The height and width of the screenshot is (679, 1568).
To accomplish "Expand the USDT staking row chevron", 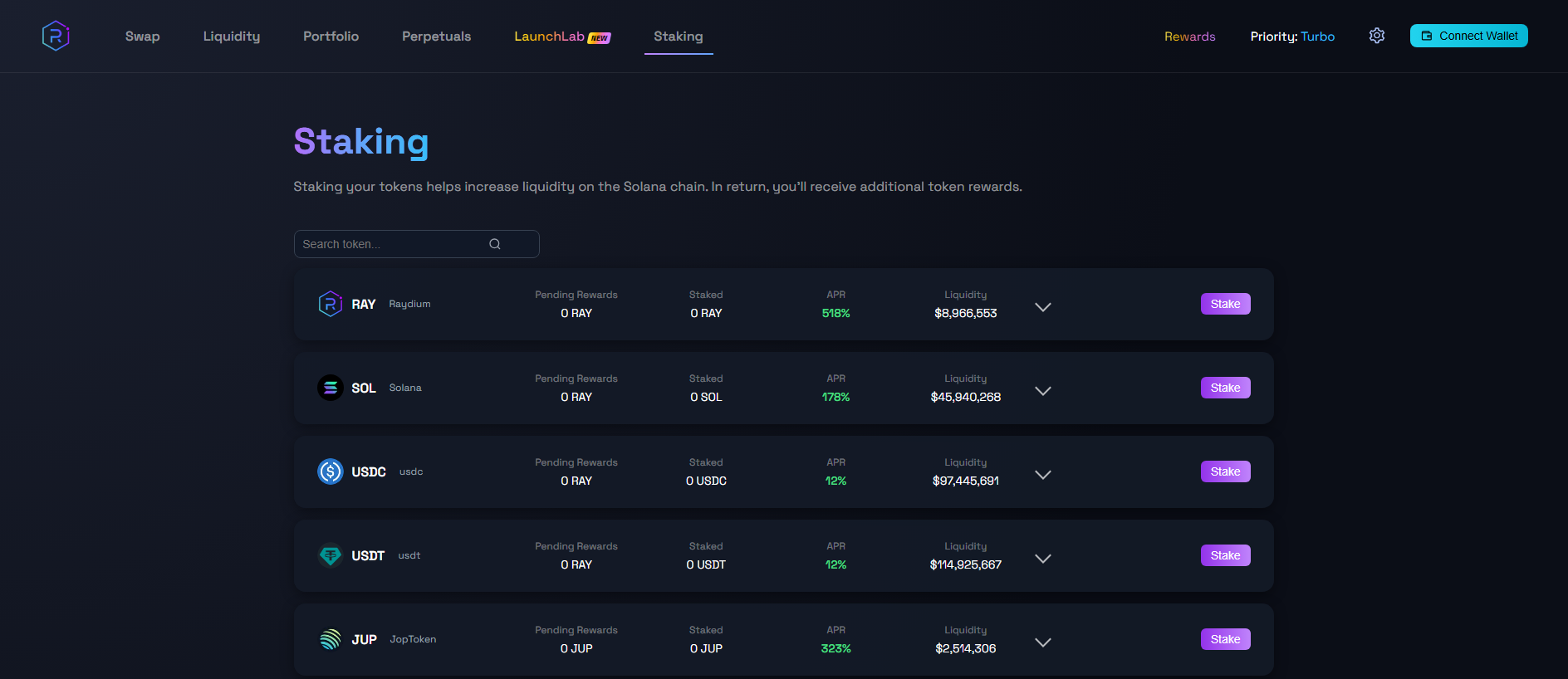I will tap(1043, 559).
